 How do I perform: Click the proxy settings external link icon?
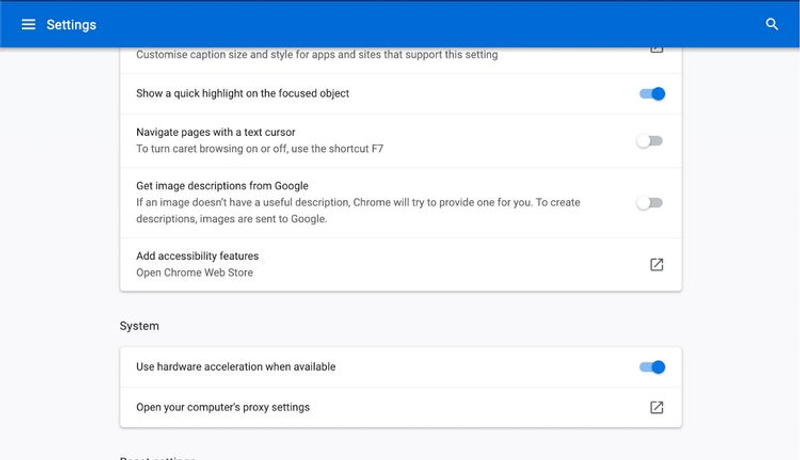[x=657, y=407]
